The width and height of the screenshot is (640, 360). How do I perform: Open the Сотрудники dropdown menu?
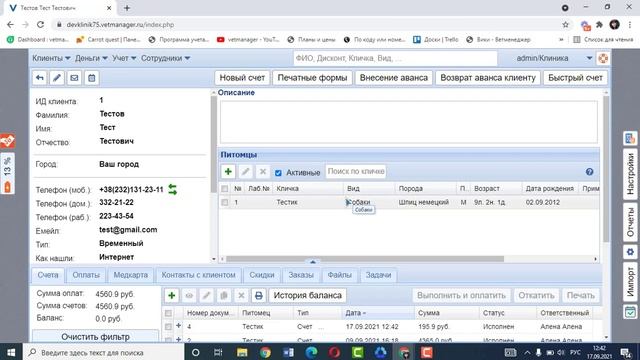point(165,58)
